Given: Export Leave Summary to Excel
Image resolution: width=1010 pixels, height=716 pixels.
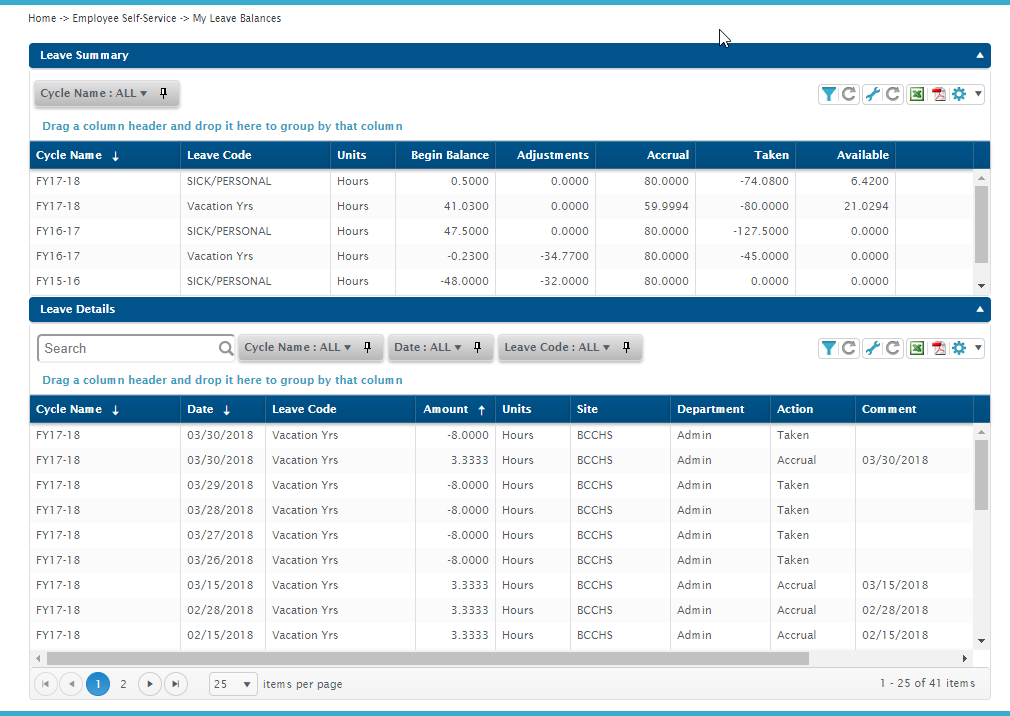Looking at the screenshot, I should (x=917, y=94).
